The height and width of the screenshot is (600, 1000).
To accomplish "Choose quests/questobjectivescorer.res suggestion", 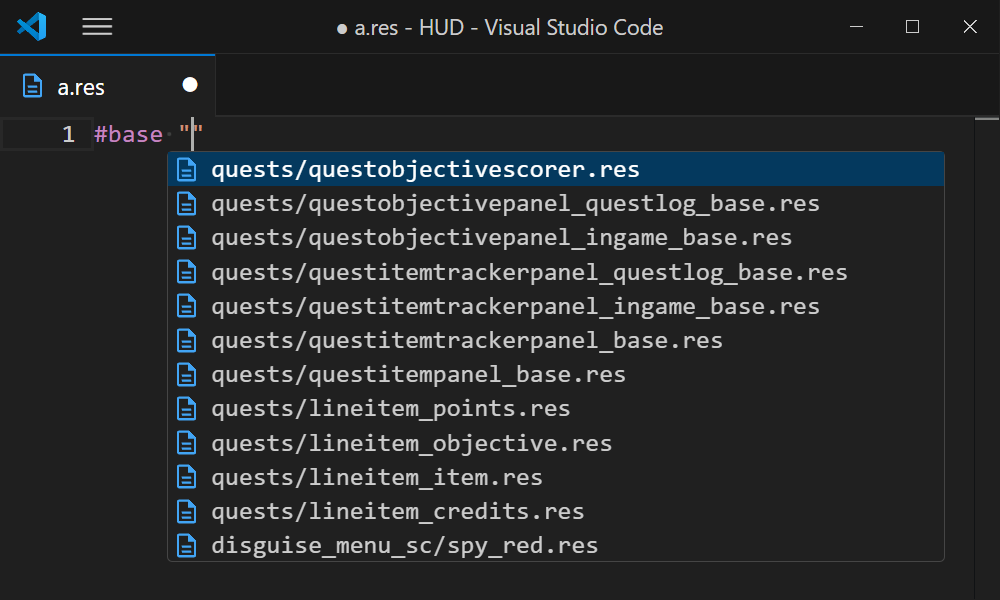I will point(555,169).
